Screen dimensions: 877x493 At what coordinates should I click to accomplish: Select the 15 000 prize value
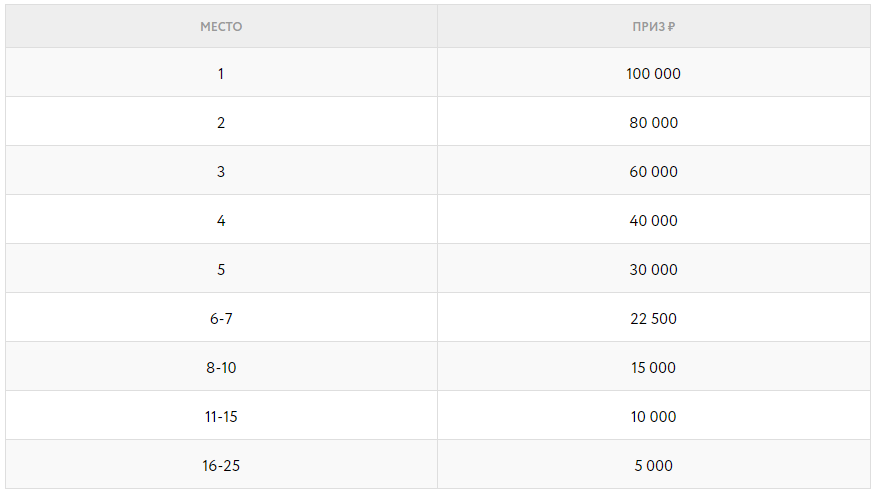[x=653, y=368]
